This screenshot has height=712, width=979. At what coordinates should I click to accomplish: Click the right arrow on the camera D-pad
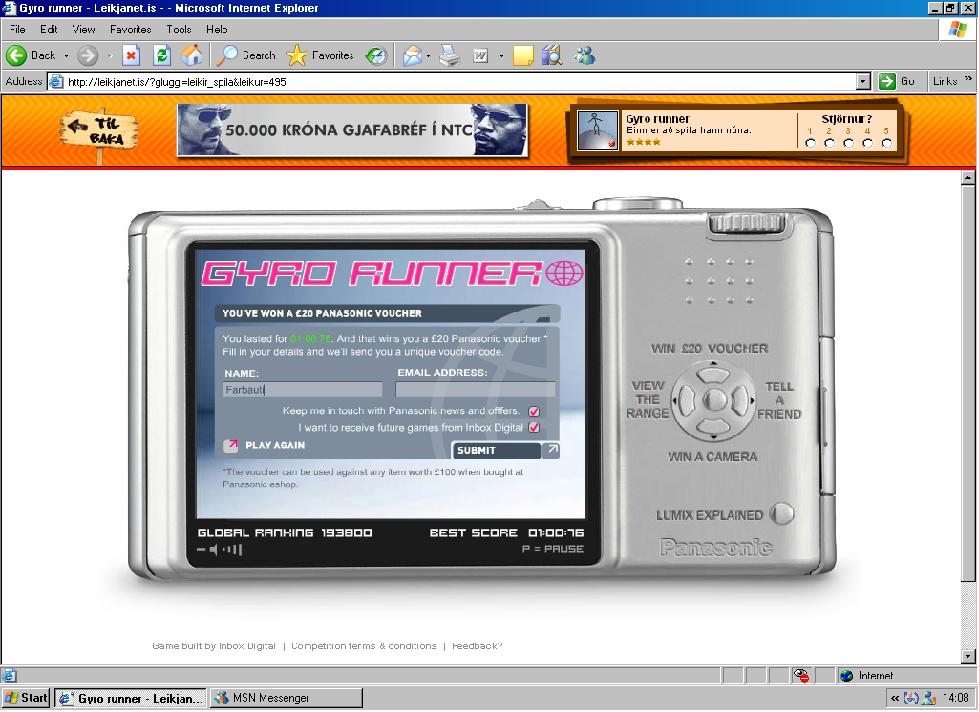coord(740,400)
